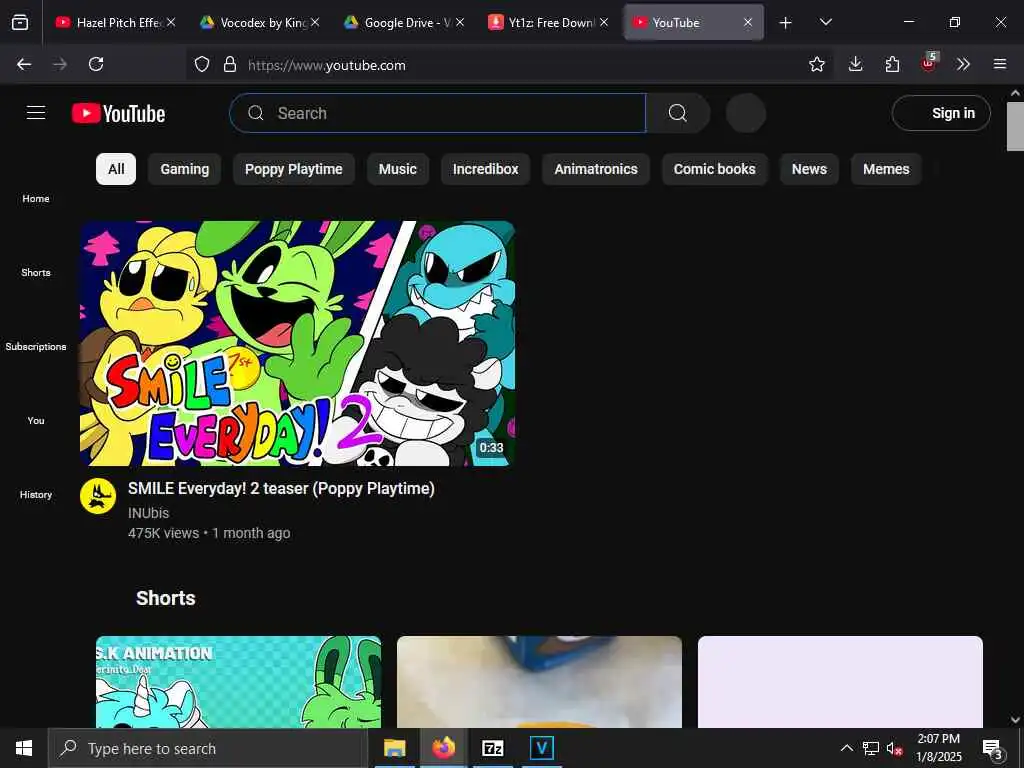Show more tools with double-chevron overflow

963,64
